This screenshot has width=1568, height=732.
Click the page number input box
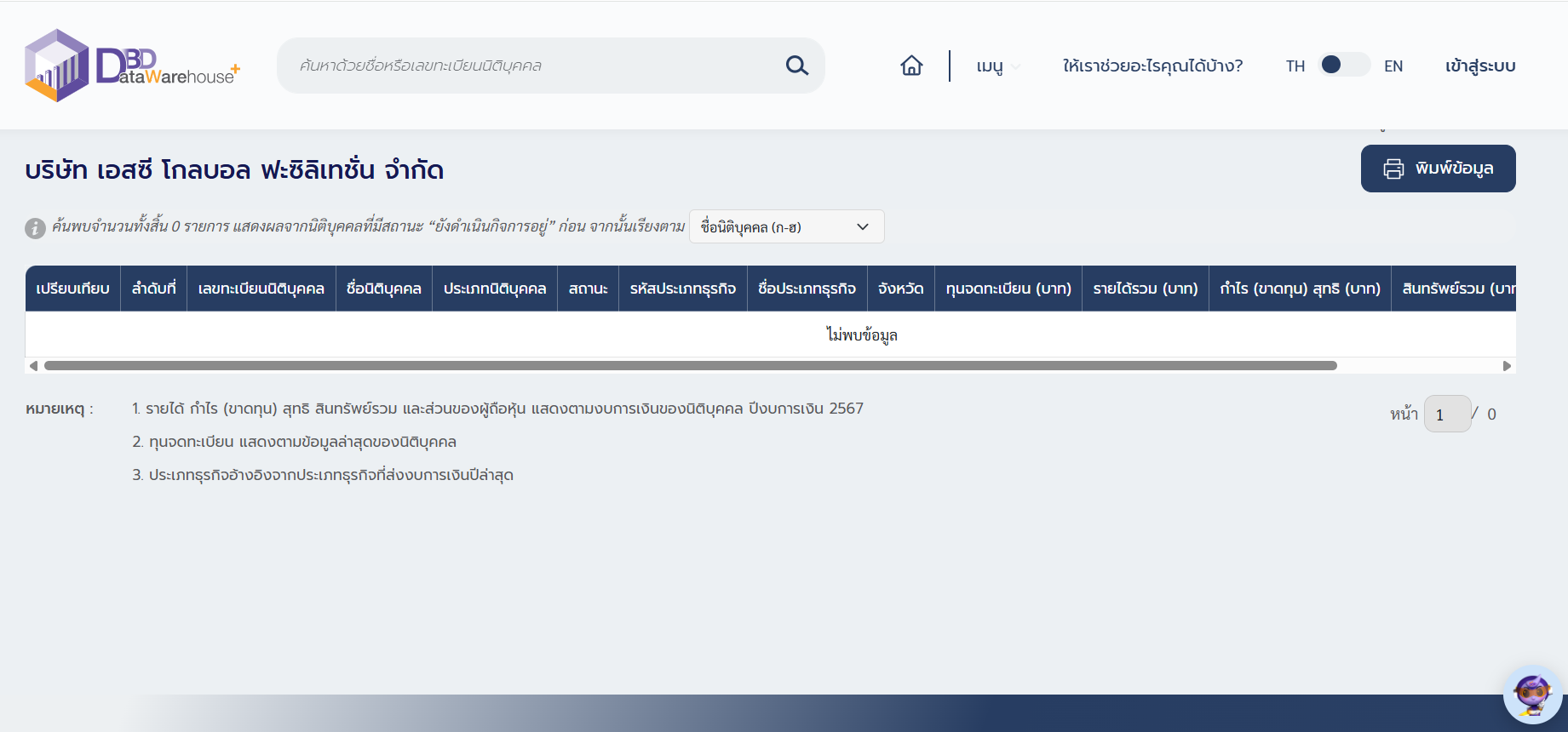point(1447,414)
